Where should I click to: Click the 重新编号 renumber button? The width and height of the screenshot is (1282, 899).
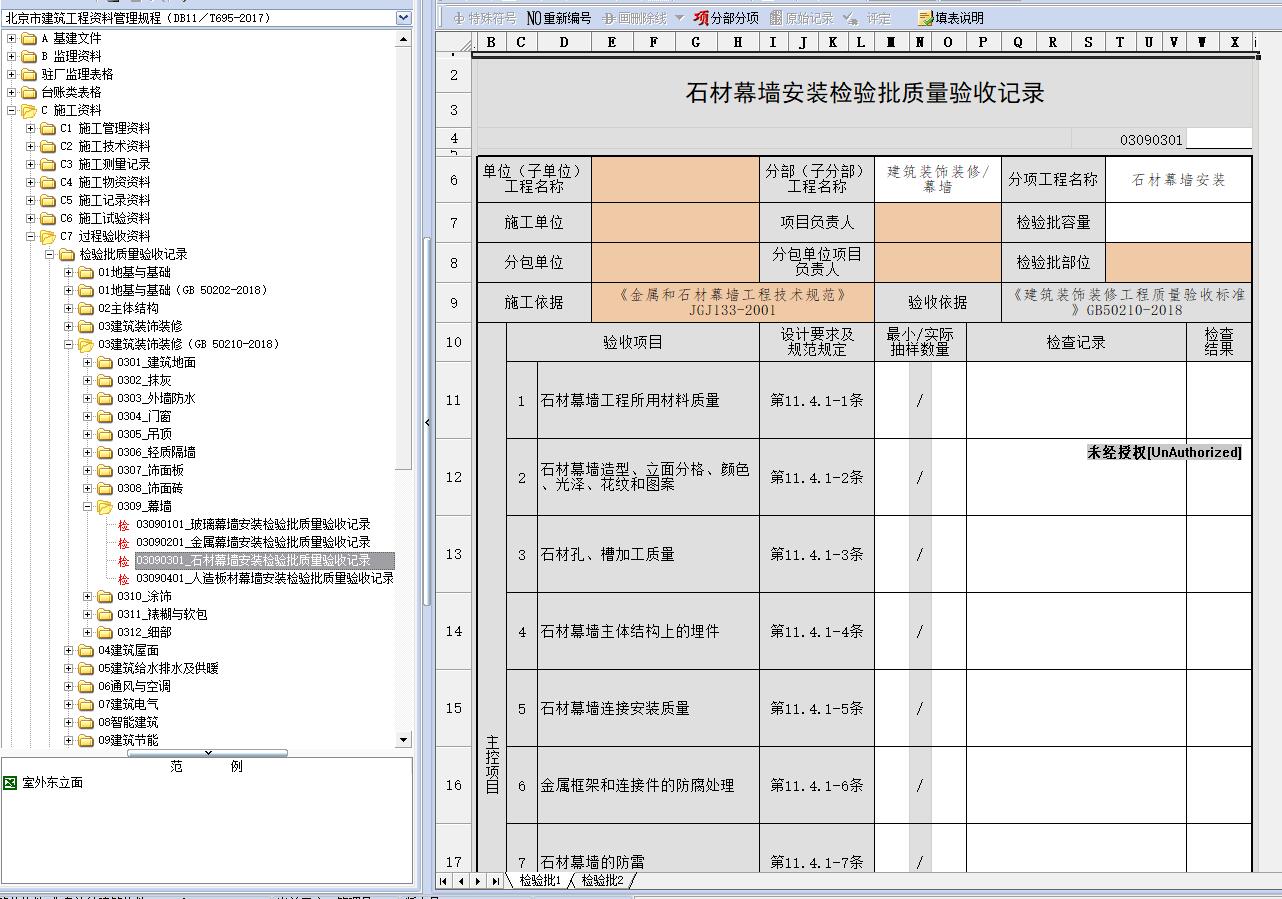[558, 18]
